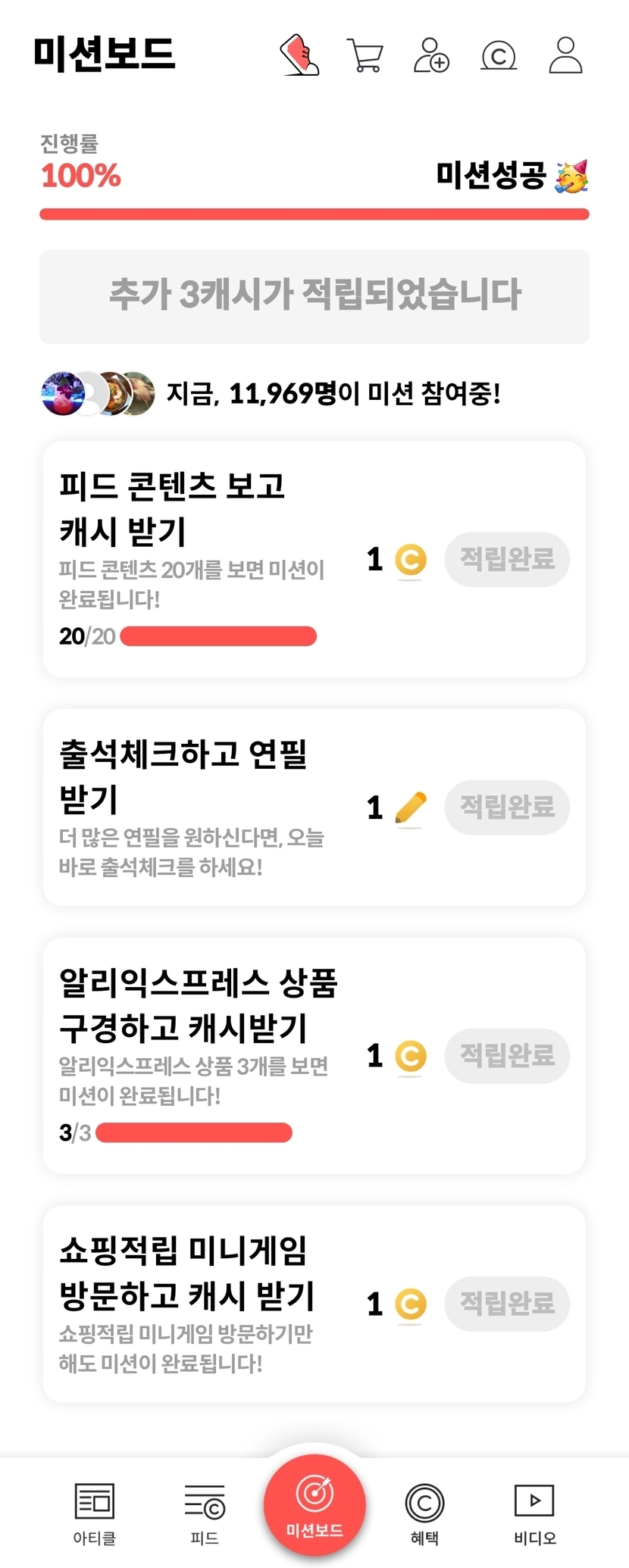Open the cash balance icon in header
The height and width of the screenshot is (1568, 629).
[499, 55]
